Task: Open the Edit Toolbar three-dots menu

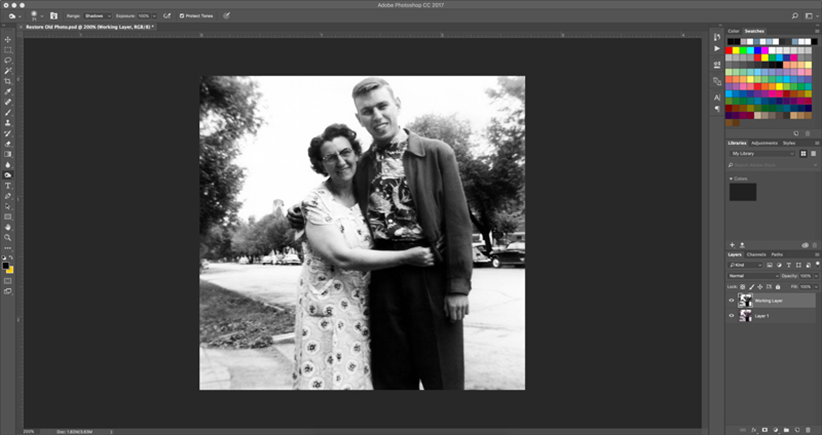Action: 8,248
